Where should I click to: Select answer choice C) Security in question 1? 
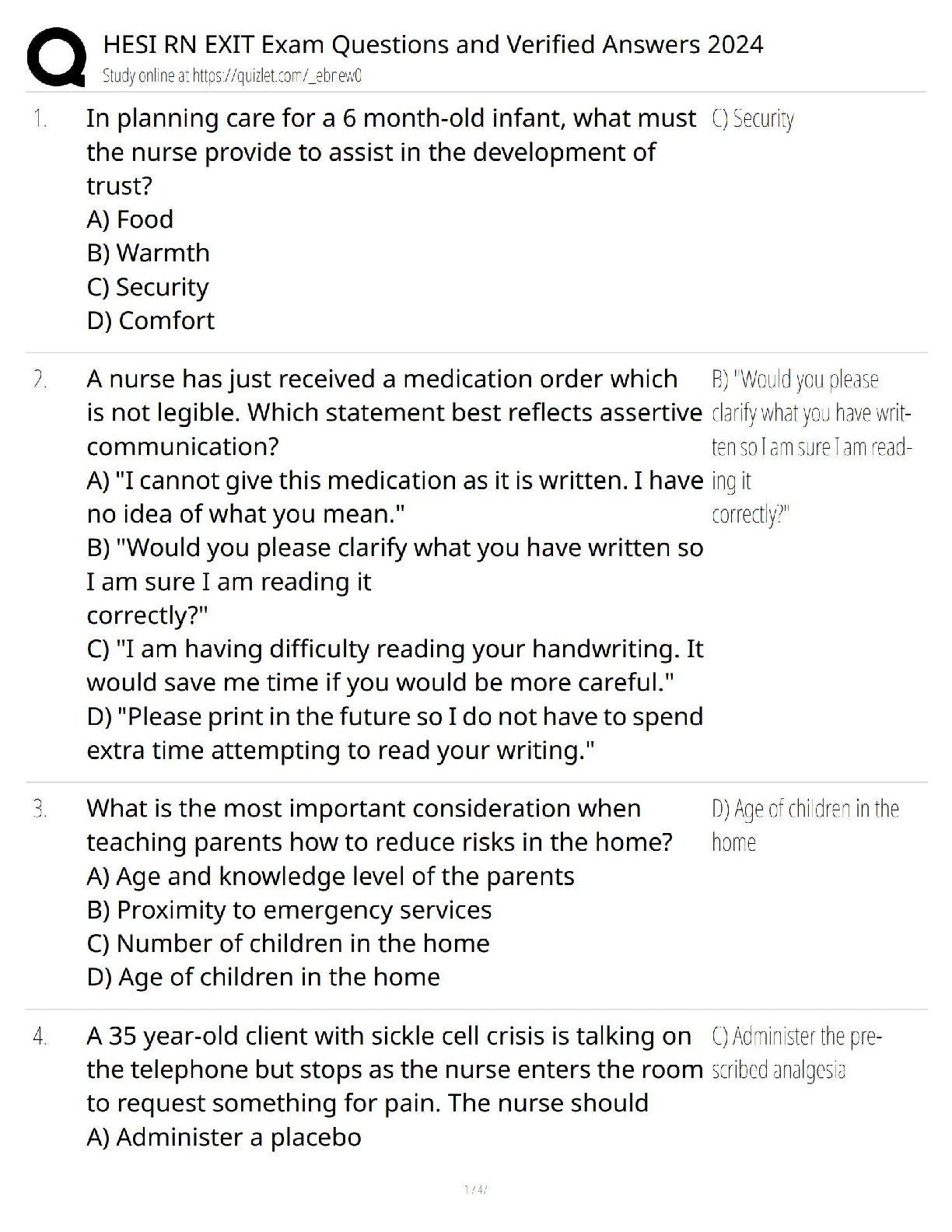[x=148, y=287]
